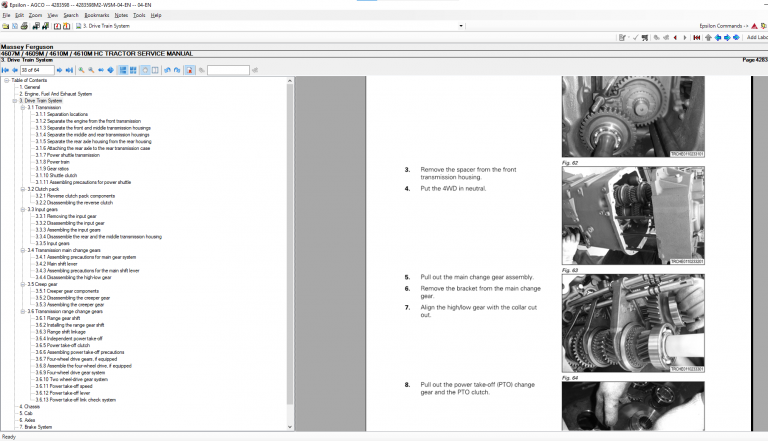Collapse the 3.6 Transmission range change gears branch
The width and height of the screenshot is (768, 441).
coord(23,312)
